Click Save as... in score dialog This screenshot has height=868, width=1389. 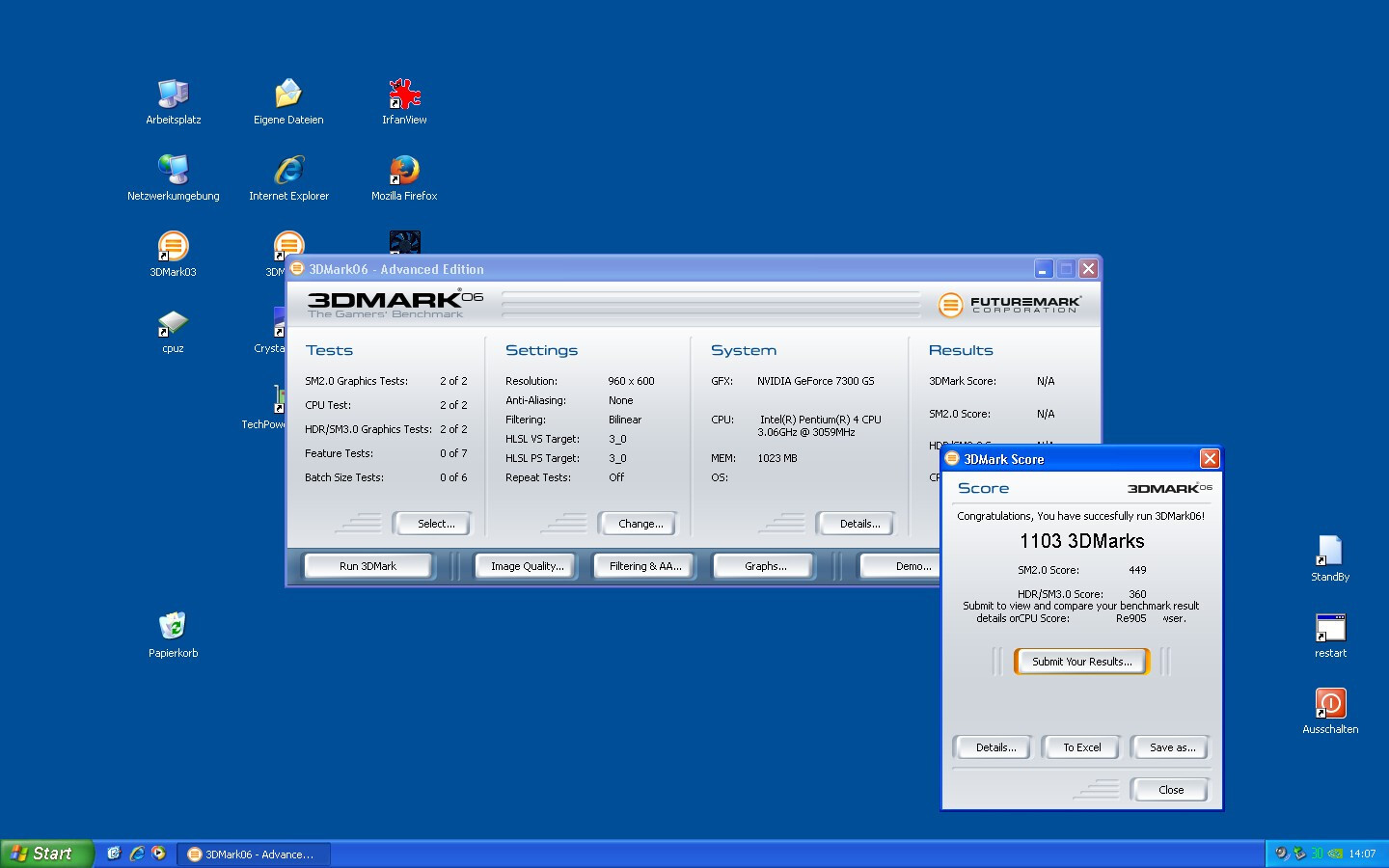(1170, 747)
